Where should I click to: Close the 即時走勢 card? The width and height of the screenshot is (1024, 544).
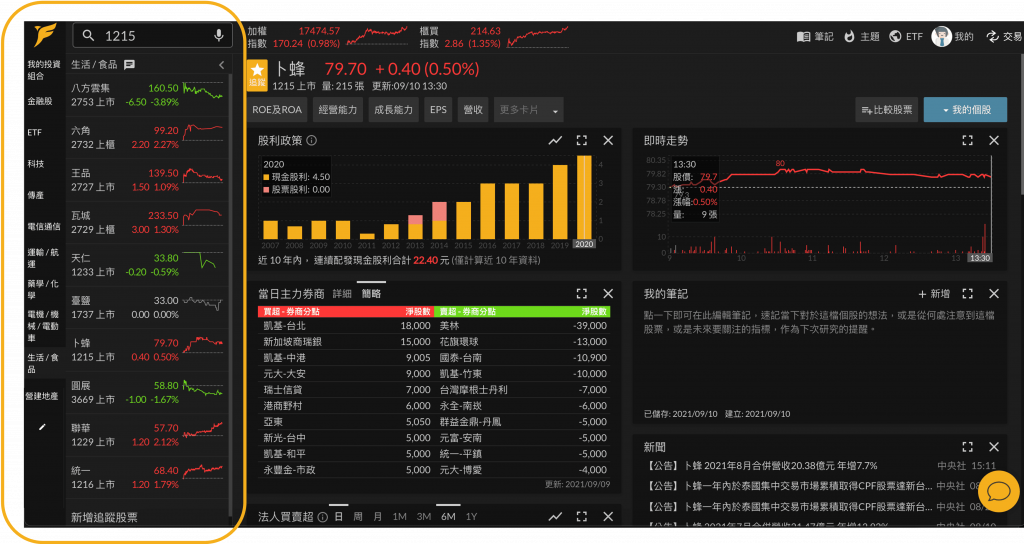point(994,140)
